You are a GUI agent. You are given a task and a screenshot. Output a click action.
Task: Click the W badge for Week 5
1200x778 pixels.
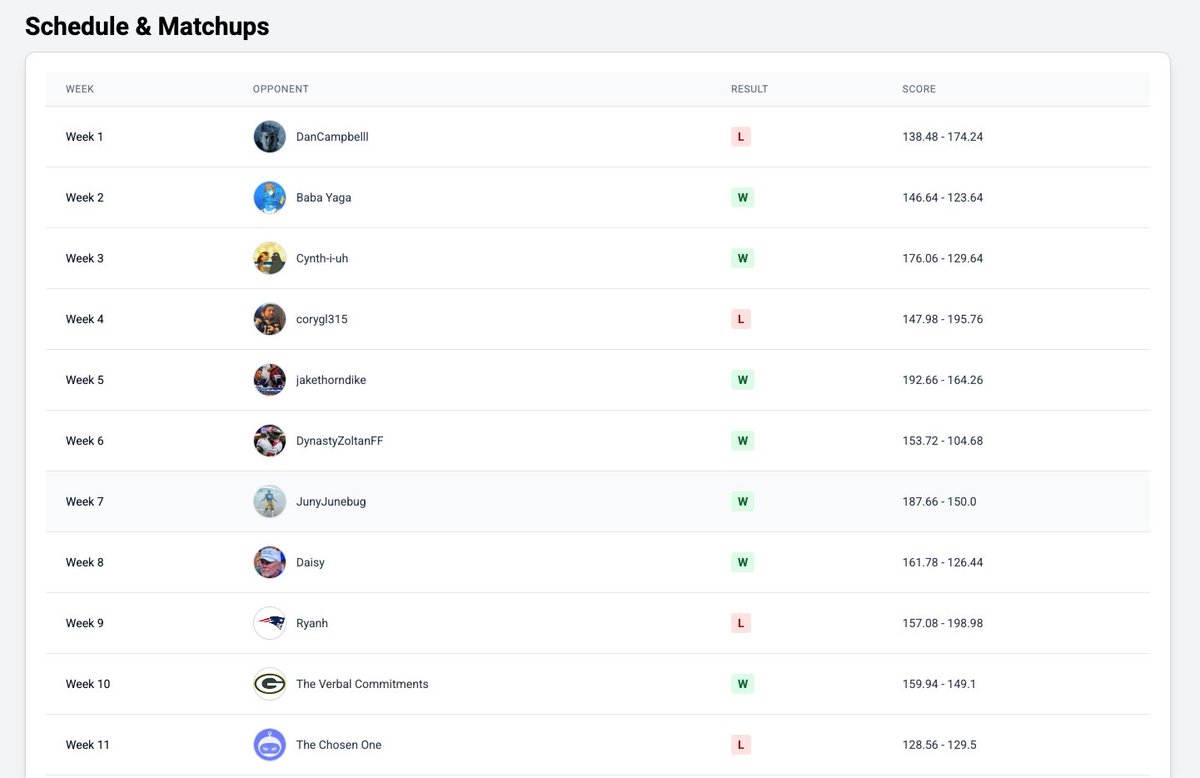[x=742, y=379]
